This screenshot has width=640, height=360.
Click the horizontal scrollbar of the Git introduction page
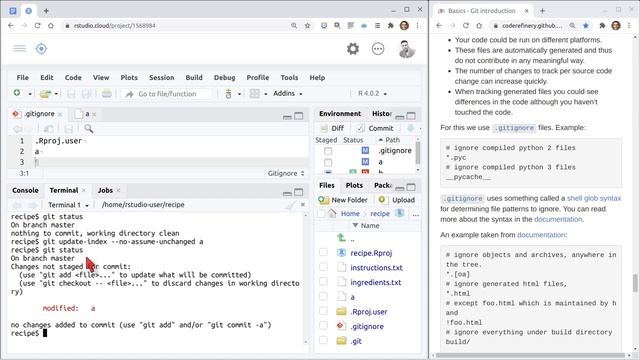[x=531, y=355]
